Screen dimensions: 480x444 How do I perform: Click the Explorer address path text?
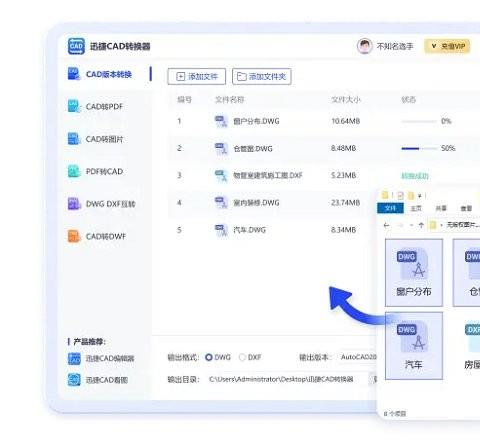click(x=463, y=225)
